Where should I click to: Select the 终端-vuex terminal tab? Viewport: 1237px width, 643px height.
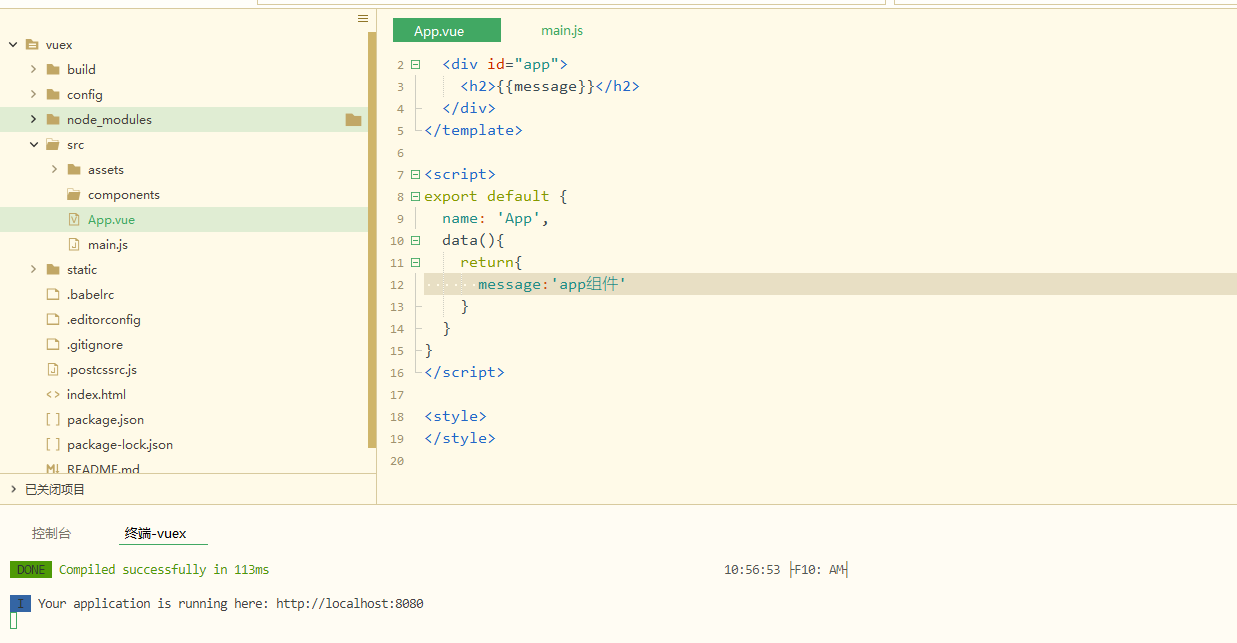click(x=155, y=533)
